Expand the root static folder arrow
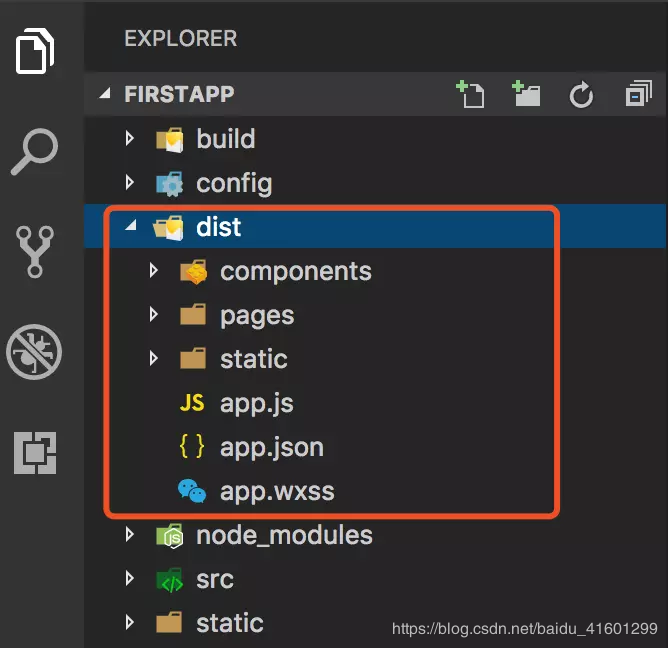Image resolution: width=668 pixels, height=648 pixels. point(130,622)
